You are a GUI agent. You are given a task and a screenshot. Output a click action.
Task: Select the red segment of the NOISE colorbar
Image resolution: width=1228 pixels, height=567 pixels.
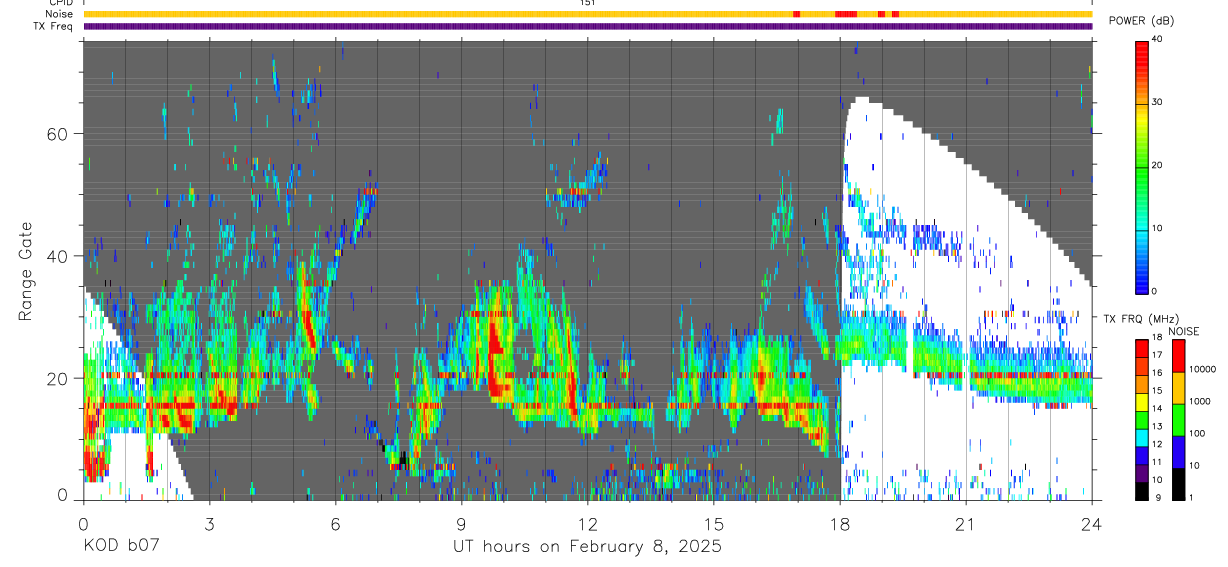coord(1178,356)
